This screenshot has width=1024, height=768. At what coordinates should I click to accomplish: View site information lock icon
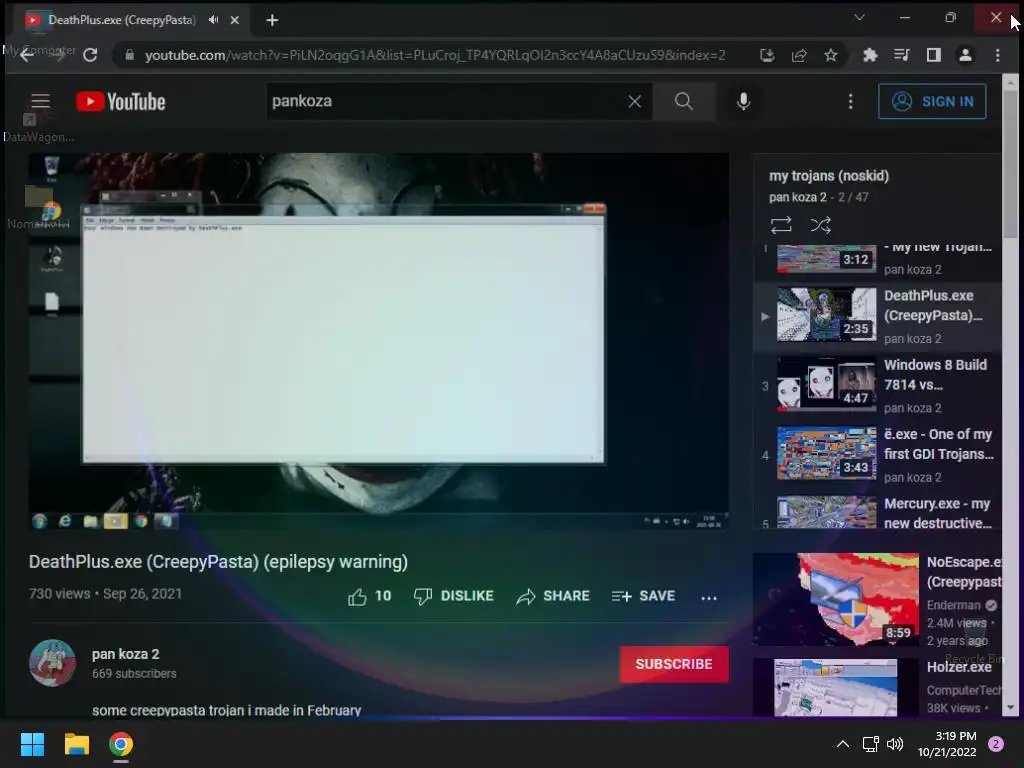pyautogui.click(x=129, y=56)
